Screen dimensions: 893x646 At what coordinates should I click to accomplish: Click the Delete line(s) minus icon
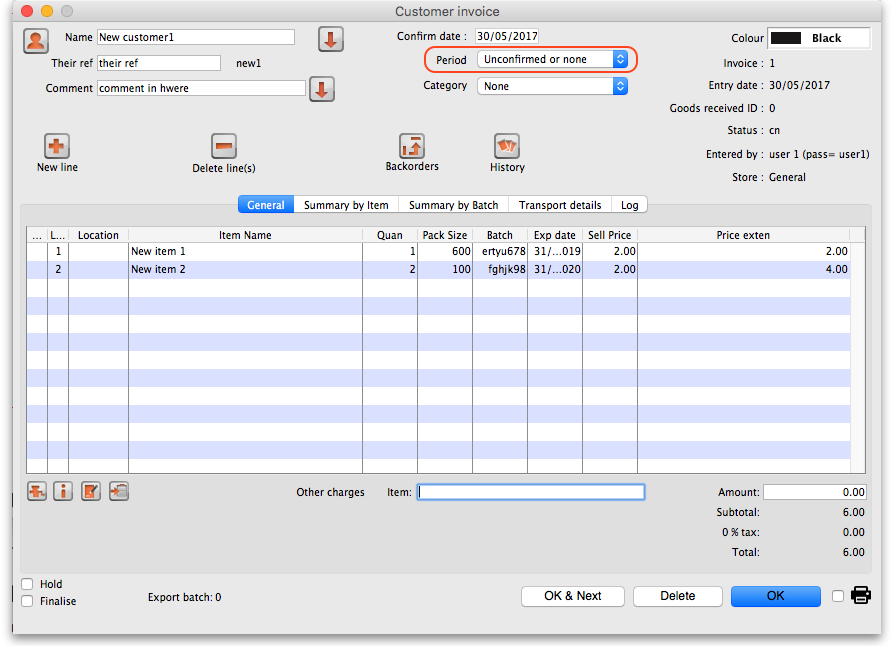pos(224,146)
